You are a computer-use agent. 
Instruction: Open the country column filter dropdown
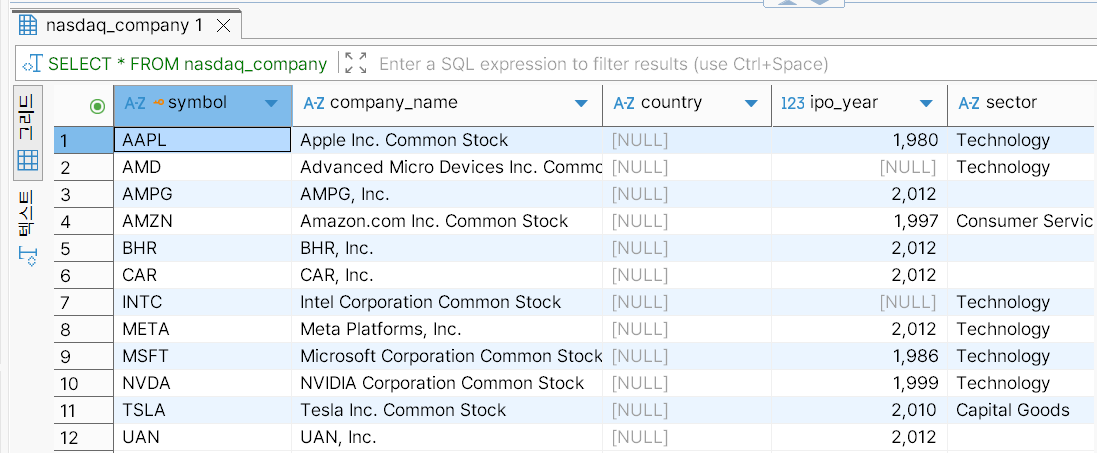click(x=752, y=104)
